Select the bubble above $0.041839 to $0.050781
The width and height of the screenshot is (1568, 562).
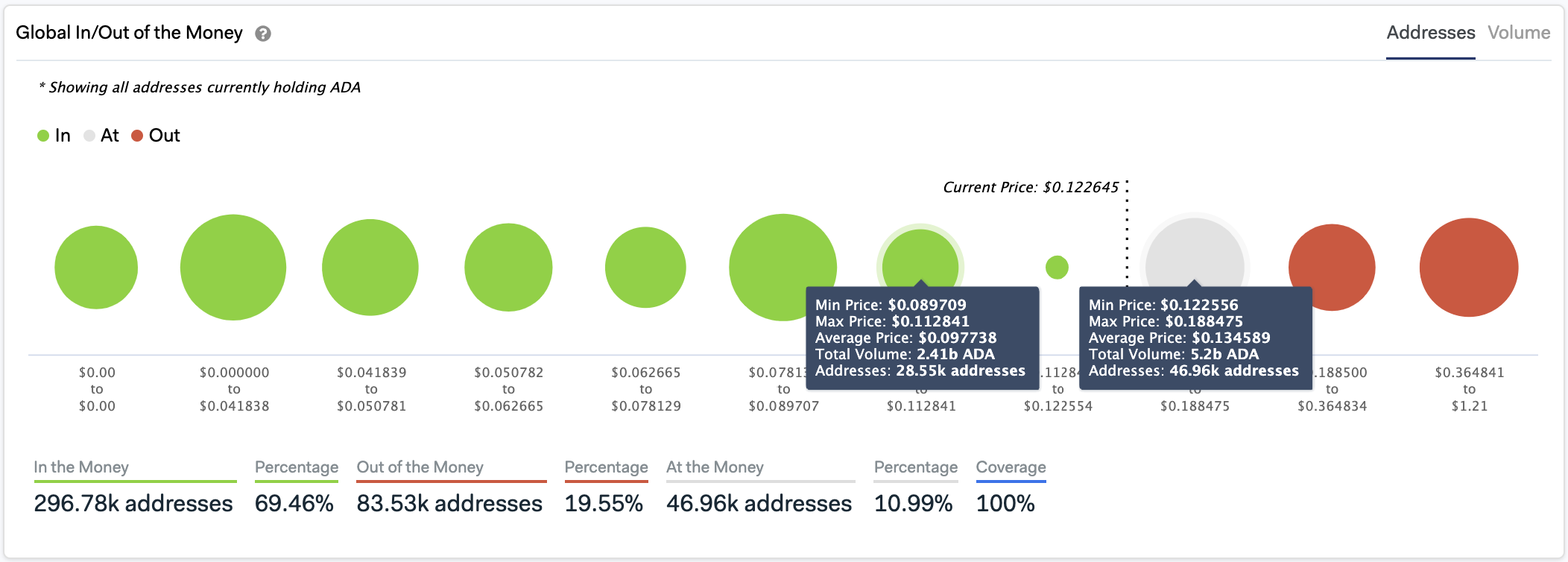tap(370, 268)
